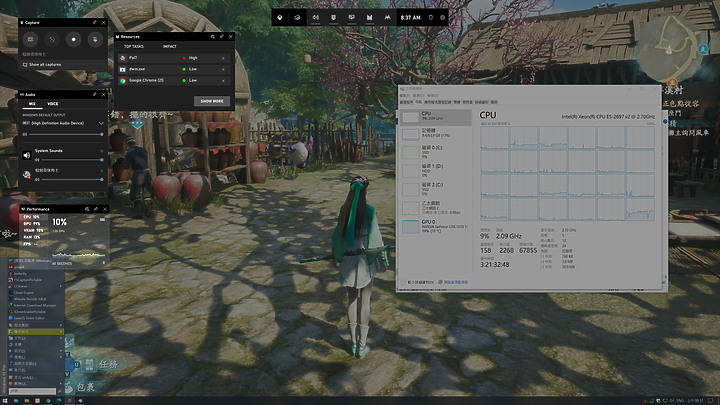720x405 pixels.
Task: Click the taskbar clock
Action: (695, 401)
